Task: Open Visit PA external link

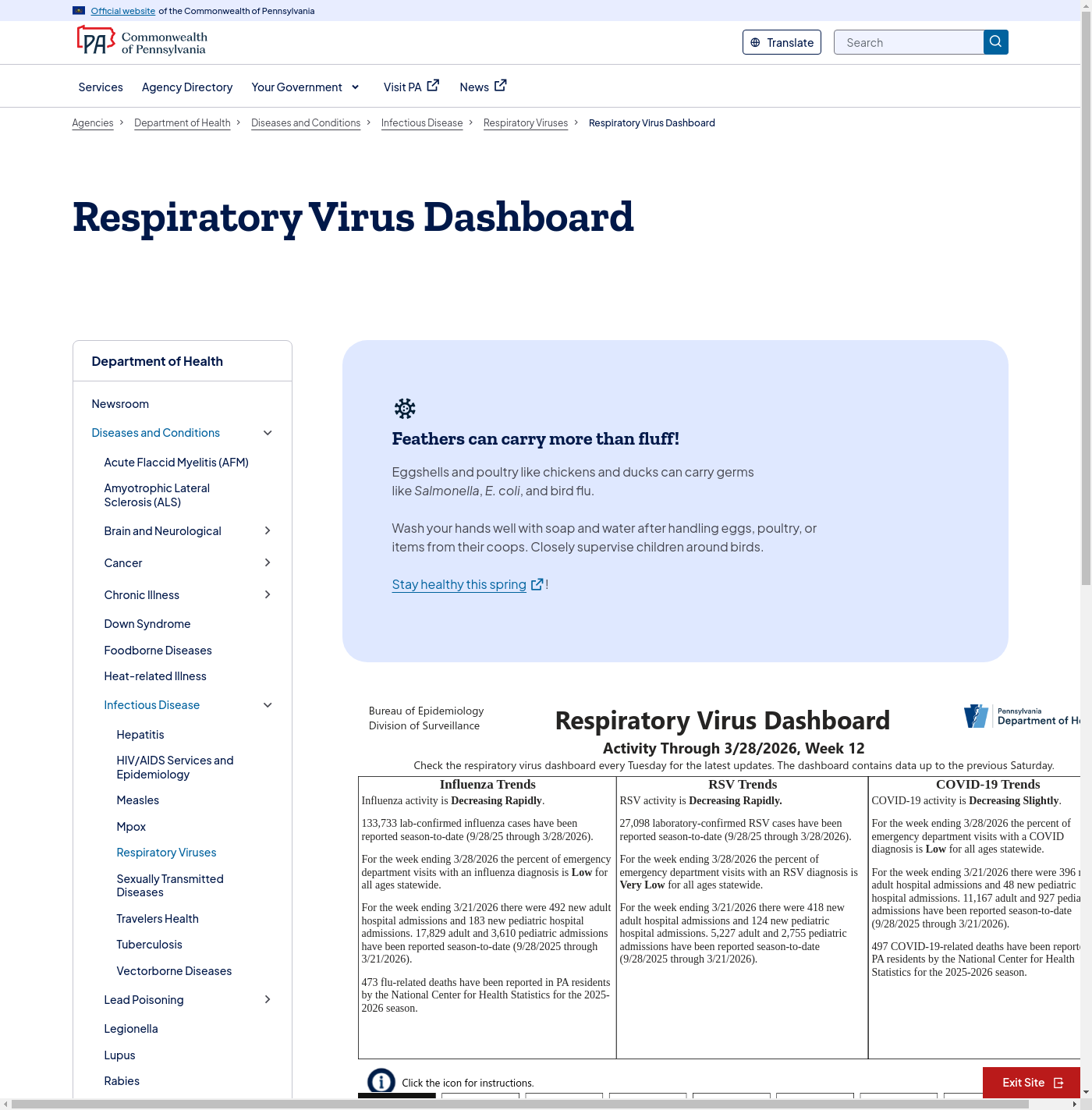Action: (411, 87)
